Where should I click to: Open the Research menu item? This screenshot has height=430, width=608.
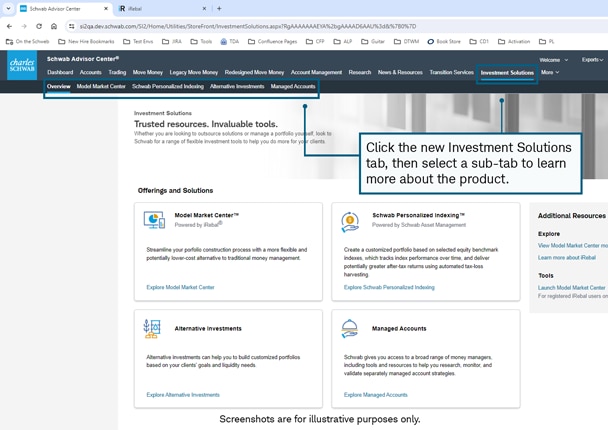coord(360,73)
